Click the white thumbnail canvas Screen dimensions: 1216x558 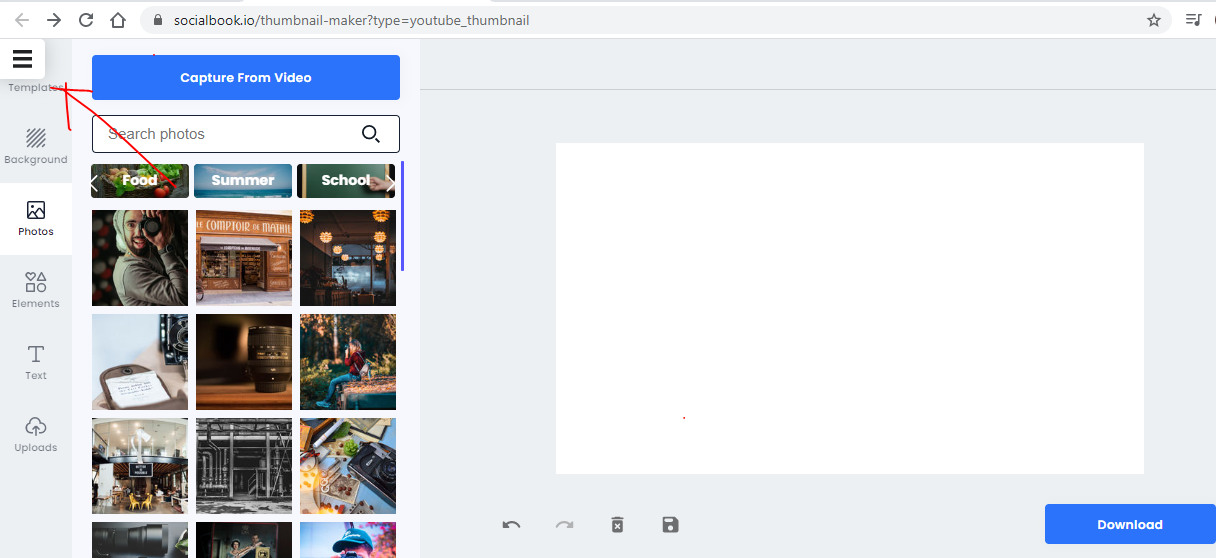(850, 308)
